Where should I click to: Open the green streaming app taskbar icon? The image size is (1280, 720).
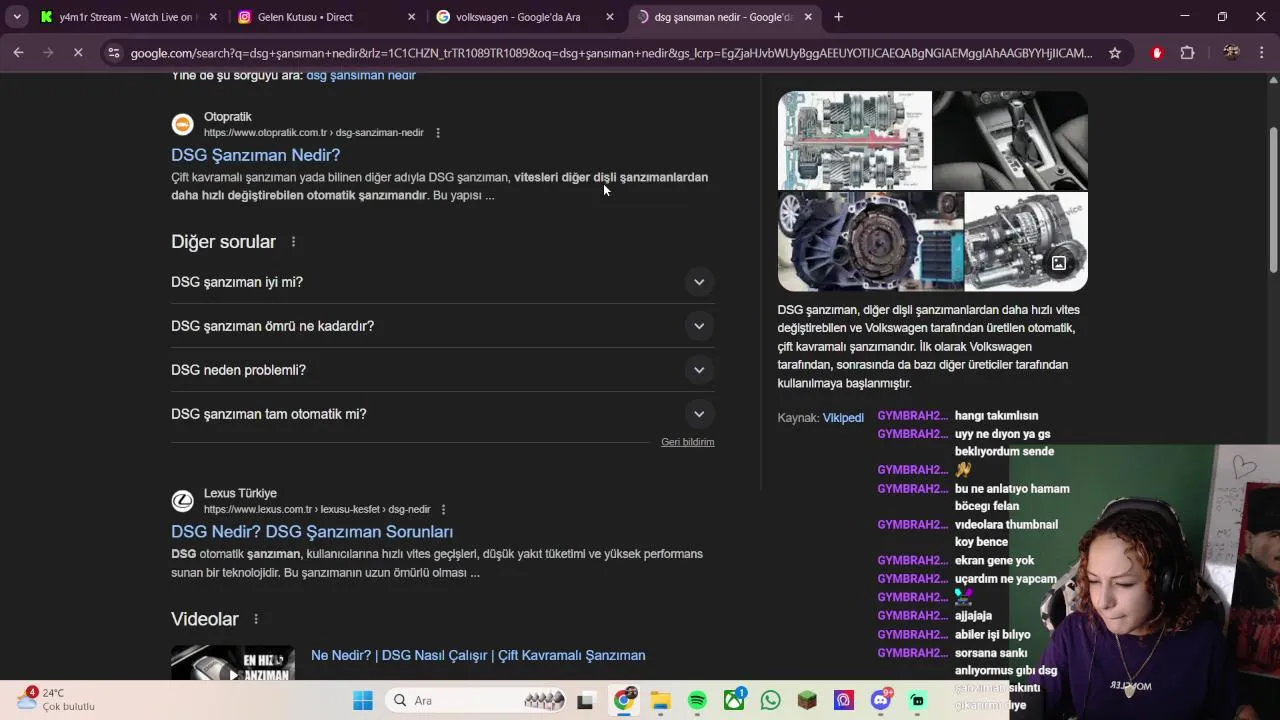[x=917, y=701]
